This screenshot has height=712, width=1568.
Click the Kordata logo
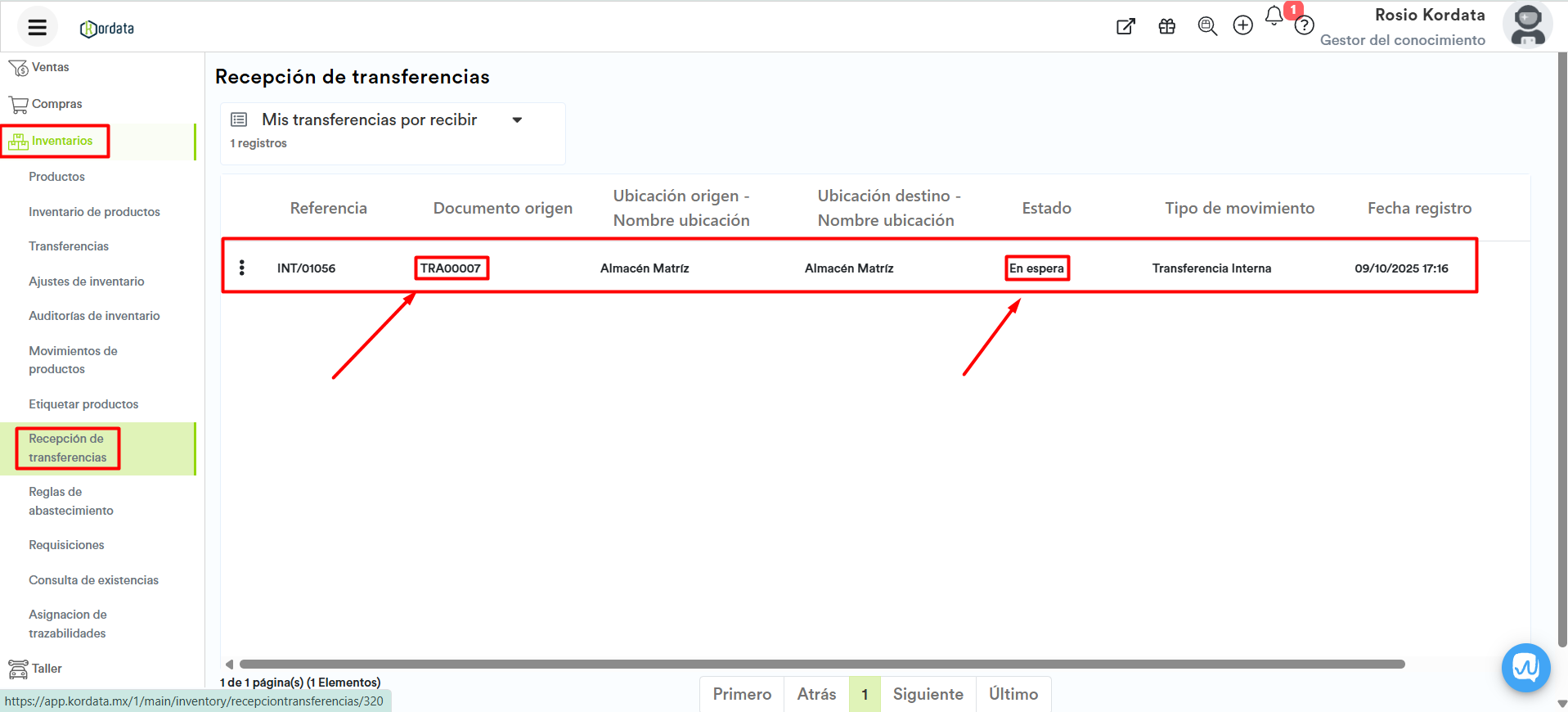(107, 29)
